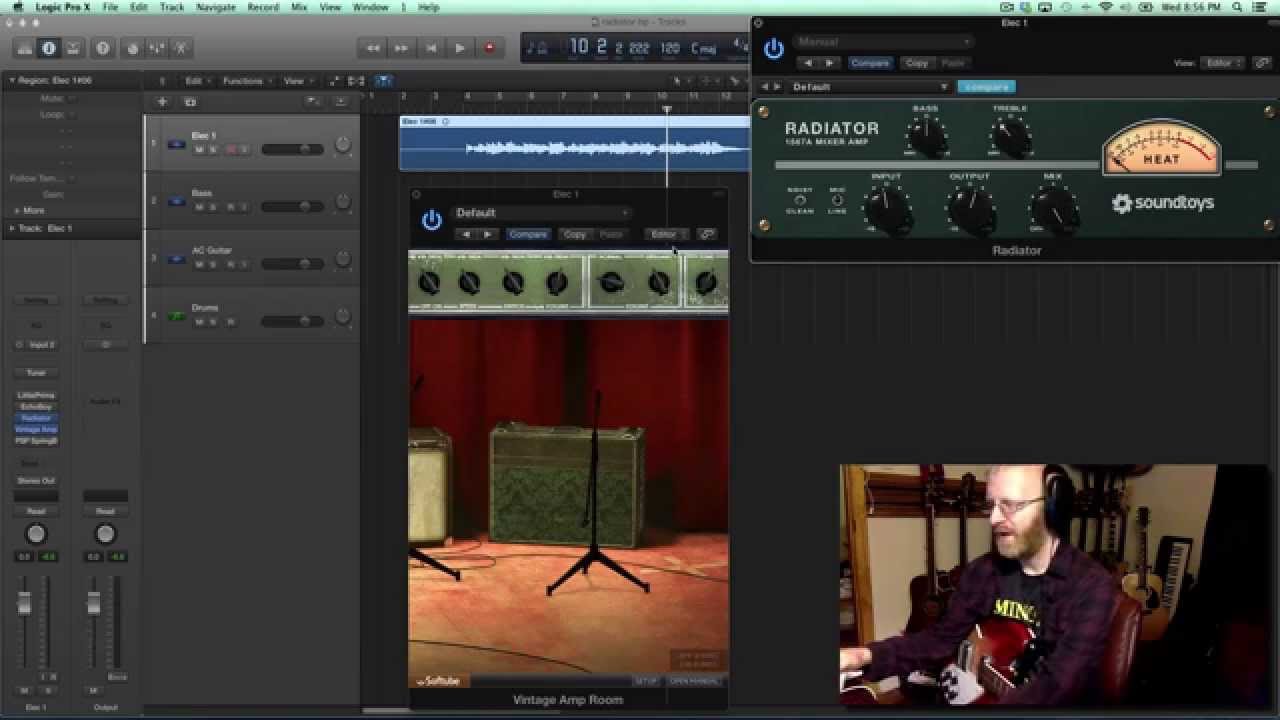Toggle power button of Radiator plugin
Image resolution: width=1280 pixels, height=720 pixels.
pyautogui.click(x=773, y=49)
